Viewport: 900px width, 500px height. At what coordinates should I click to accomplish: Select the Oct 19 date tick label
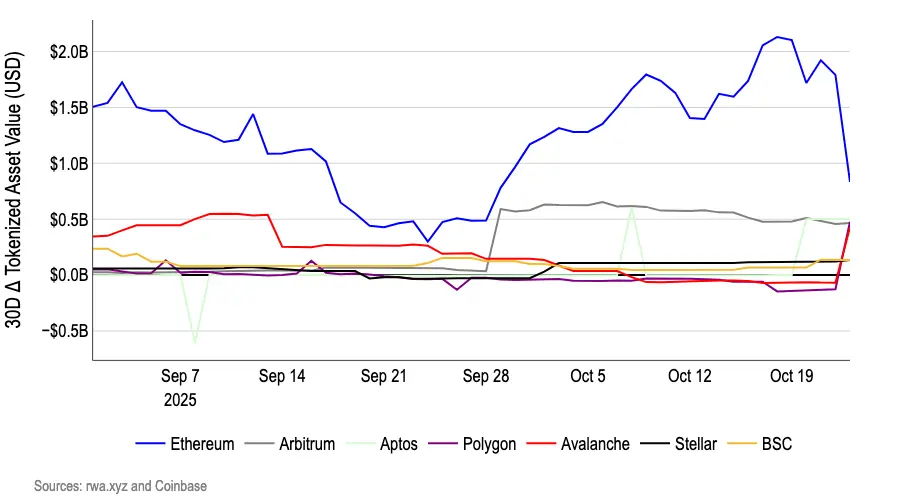pyautogui.click(x=792, y=377)
